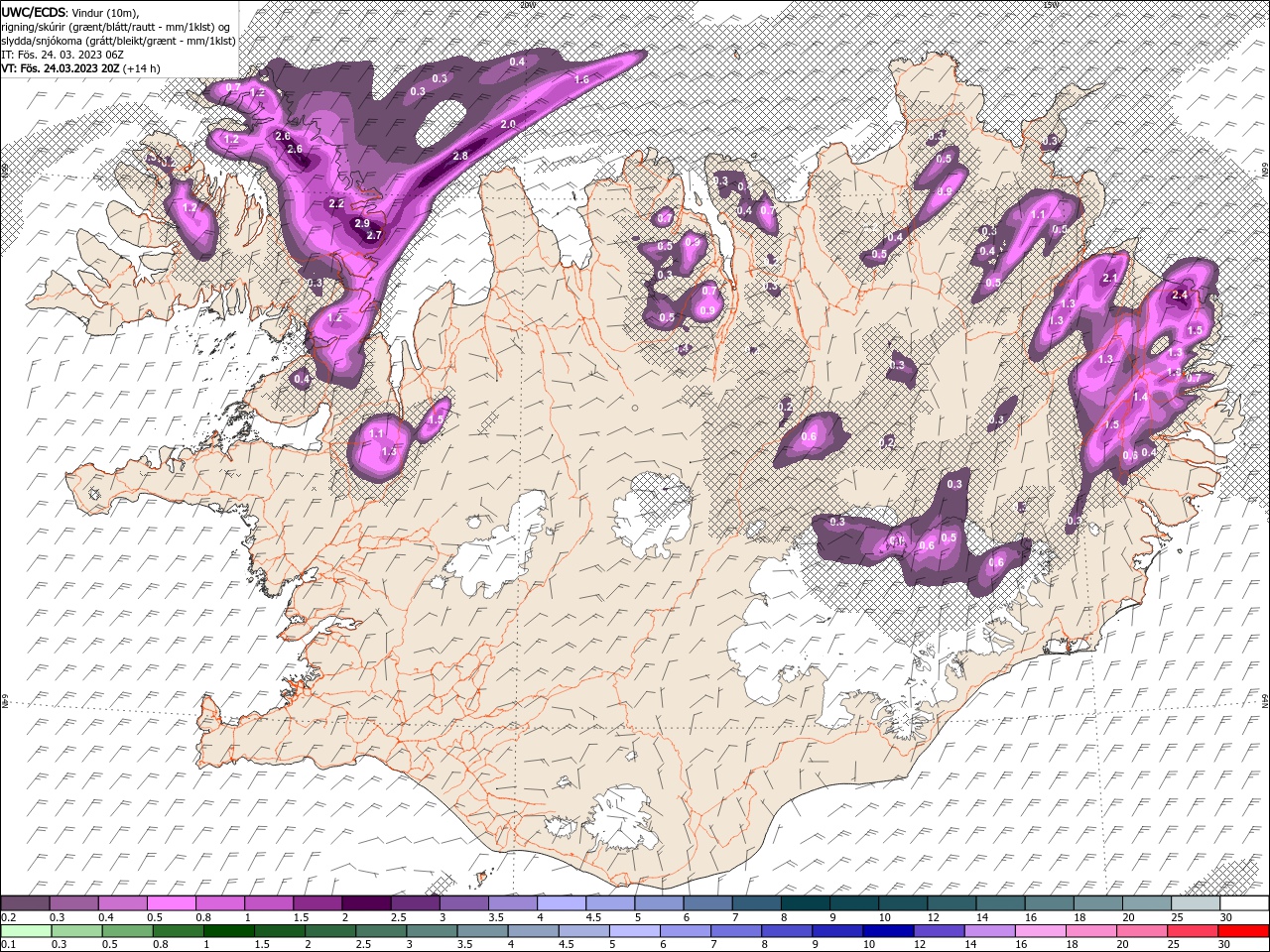Click the '0.1' label on the lower legend scale

click(9, 945)
